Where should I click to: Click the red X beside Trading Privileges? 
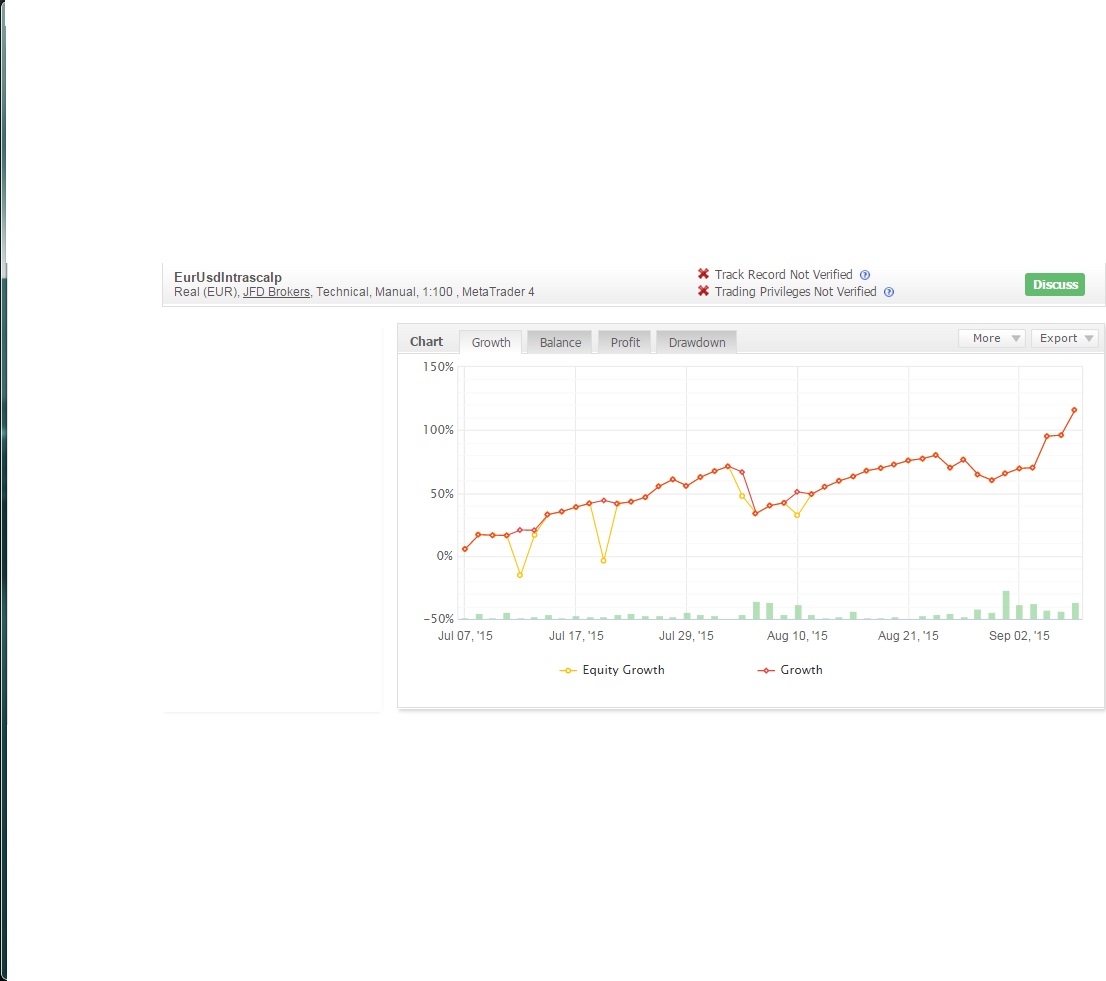click(703, 291)
